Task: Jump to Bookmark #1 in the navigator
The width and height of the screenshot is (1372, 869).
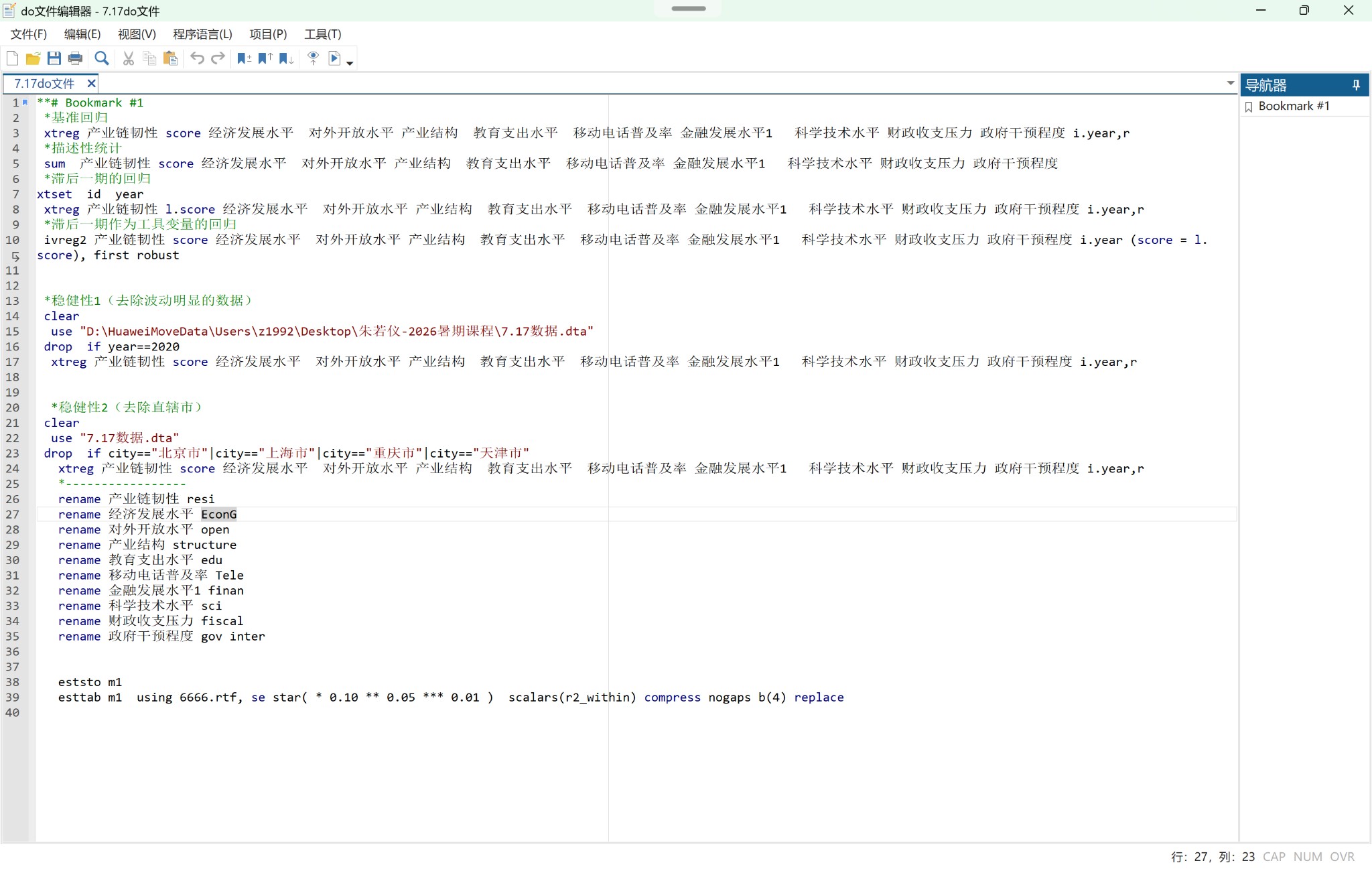Action: [1293, 106]
